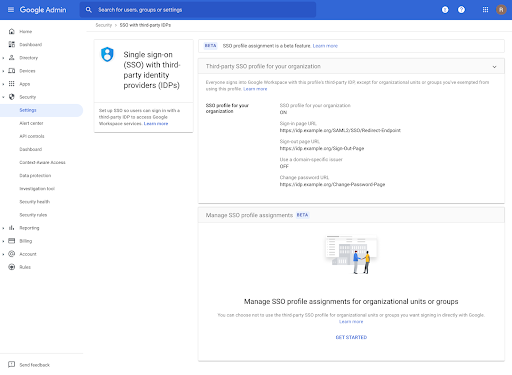Click Learn more in SSO profile description
512x375 pixels.
255,89
